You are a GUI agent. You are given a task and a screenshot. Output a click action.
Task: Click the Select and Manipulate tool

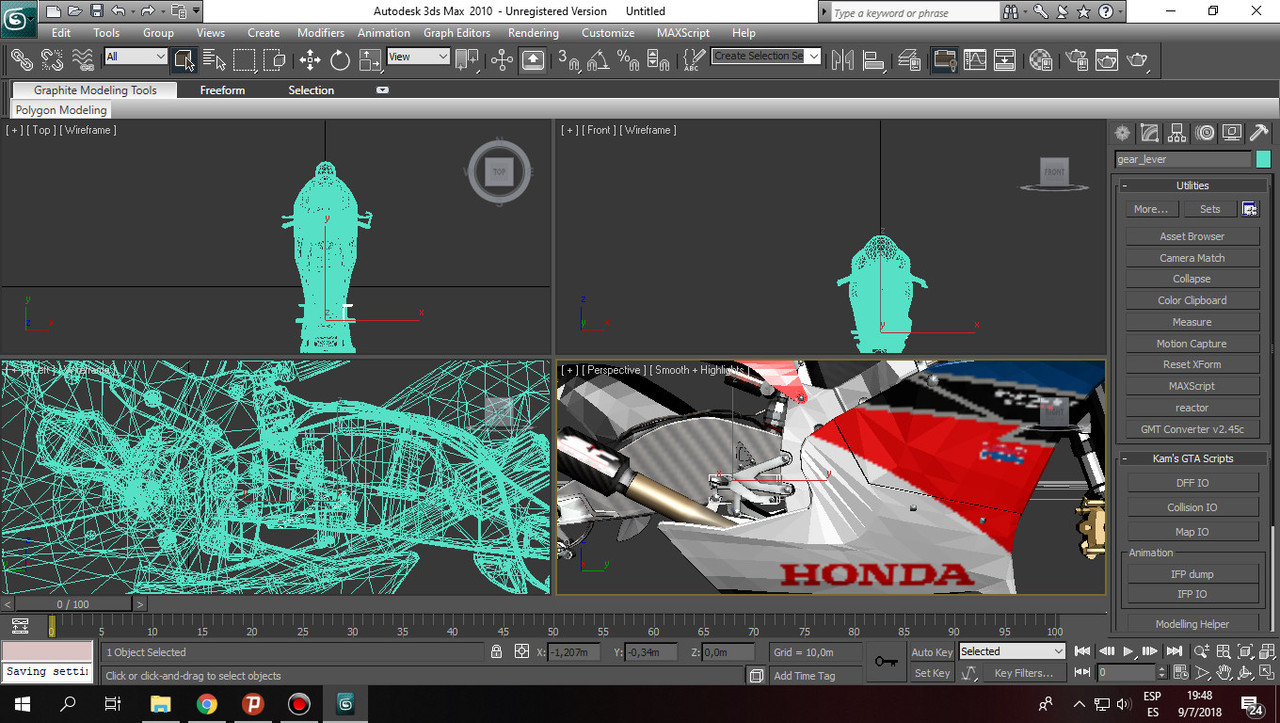click(x=502, y=60)
